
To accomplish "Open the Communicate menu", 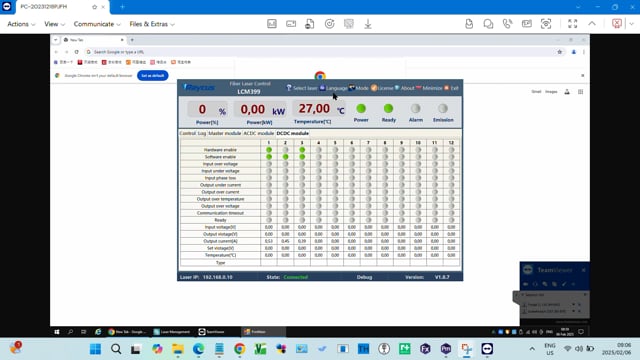I will pyautogui.click(x=97, y=24).
